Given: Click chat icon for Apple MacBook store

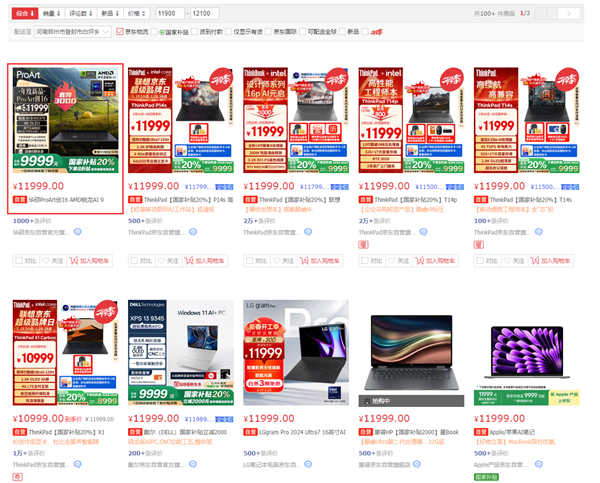Looking at the screenshot, I should [539, 464].
